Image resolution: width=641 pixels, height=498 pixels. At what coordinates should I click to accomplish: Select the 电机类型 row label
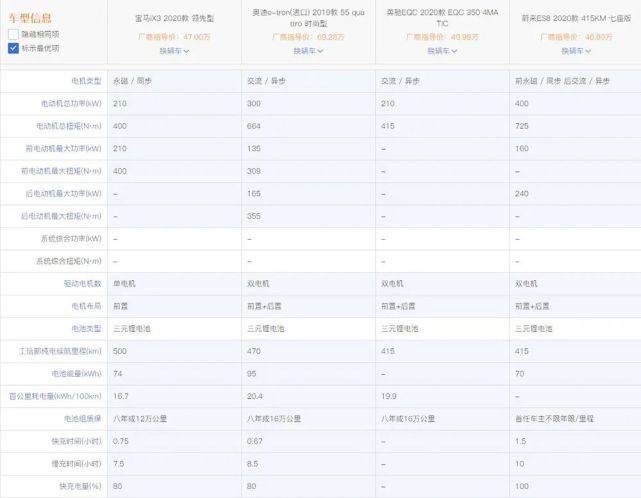coord(86,81)
